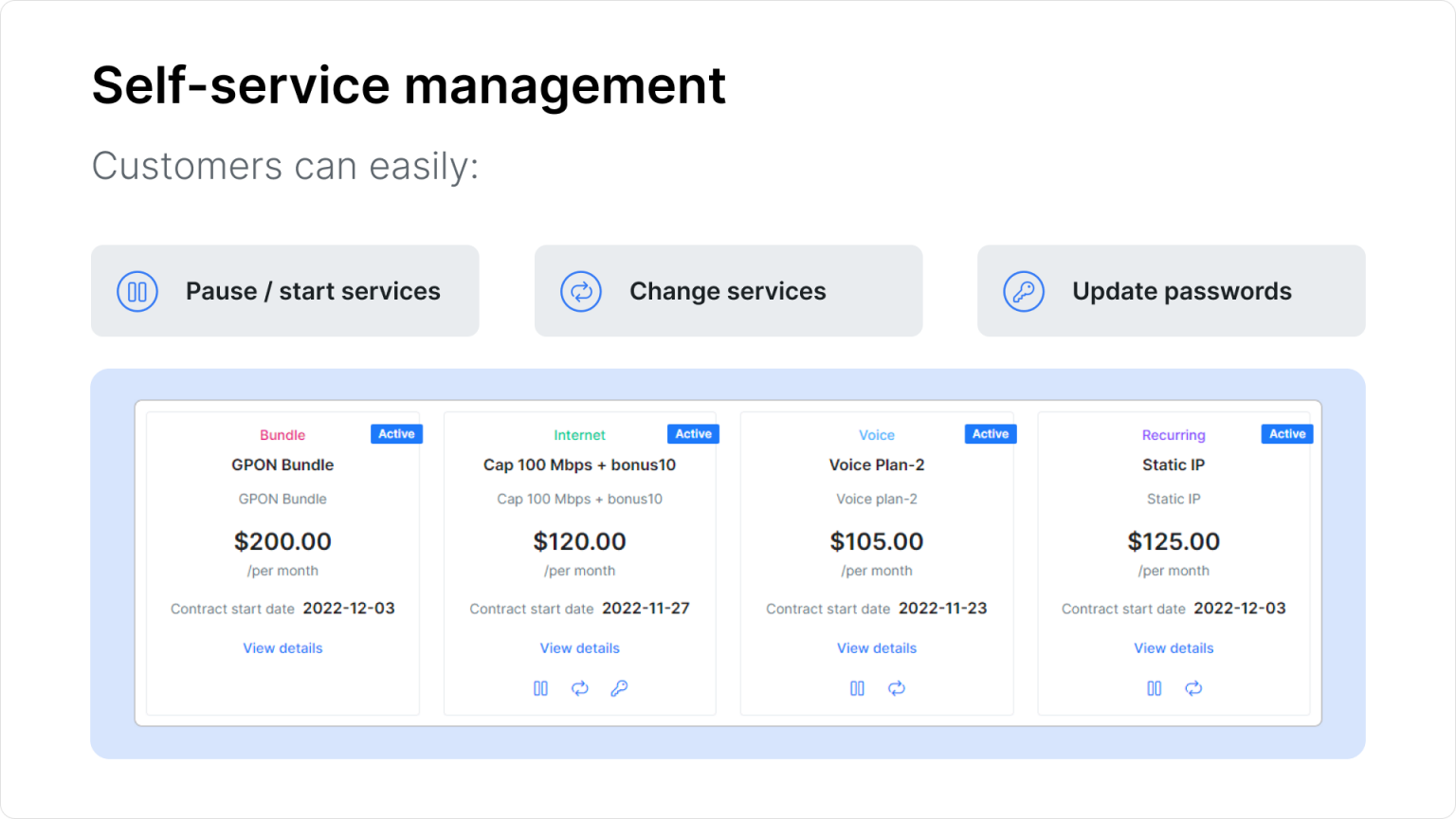Open View details for Static IP
This screenshot has width=1456, height=819.
click(x=1174, y=647)
